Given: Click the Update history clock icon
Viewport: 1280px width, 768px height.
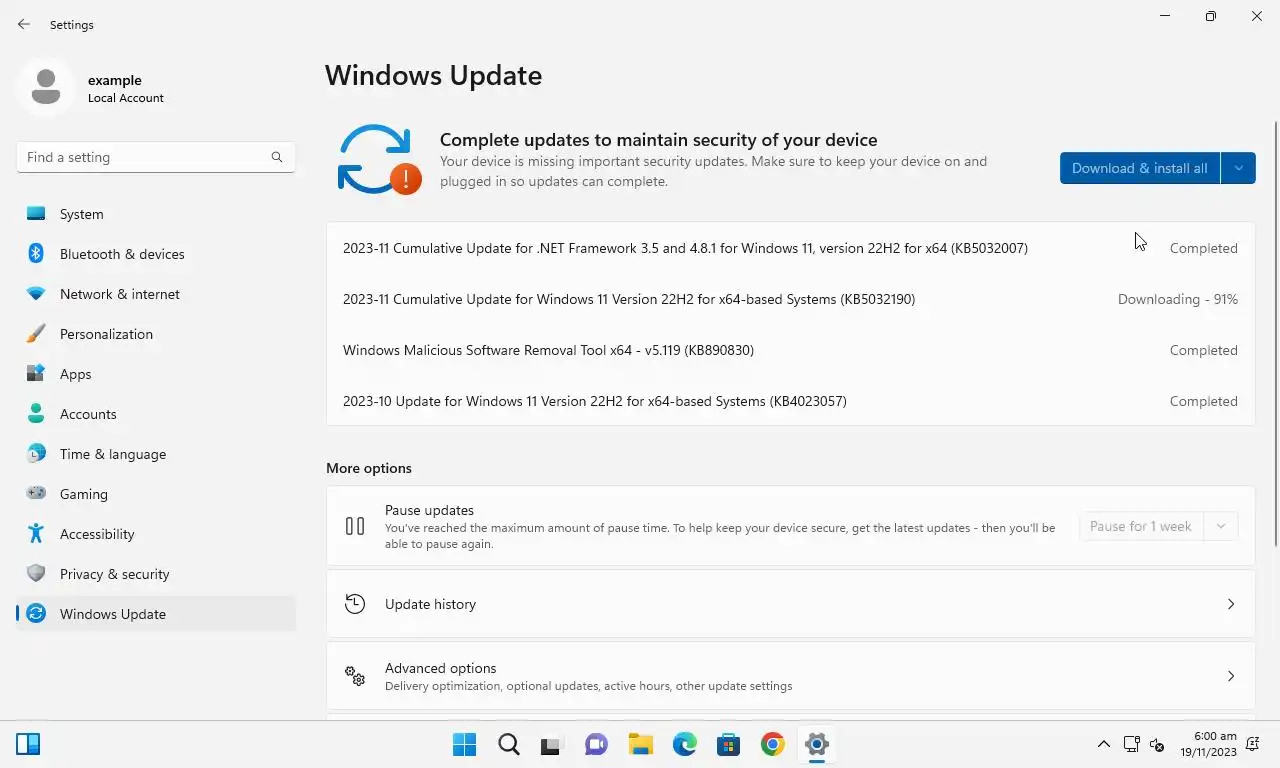Looking at the screenshot, I should [355, 604].
